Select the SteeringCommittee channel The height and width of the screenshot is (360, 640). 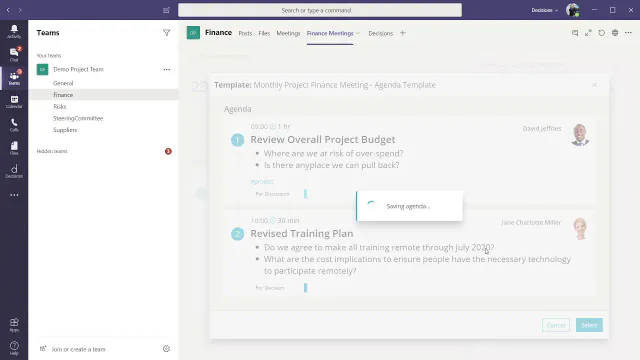tap(78, 118)
